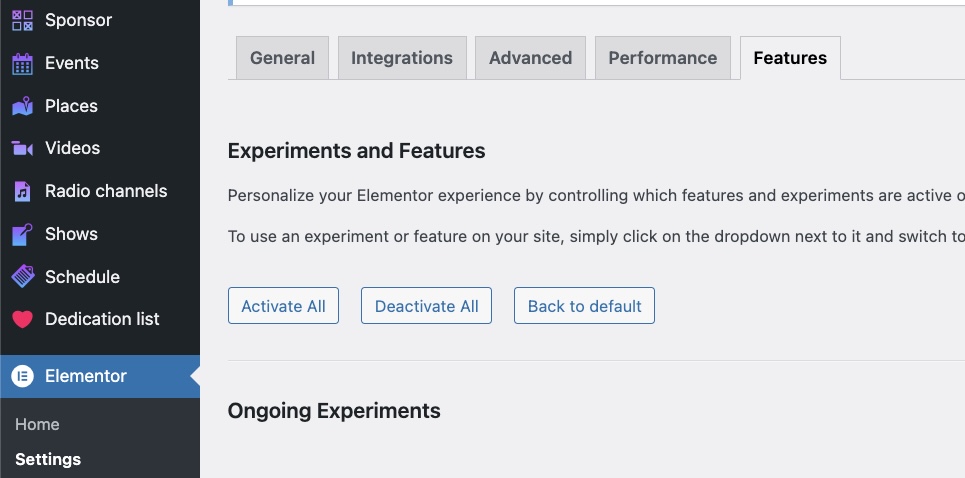The width and height of the screenshot is (965, 478).
Task: Select the Performance tab
Action: coord(662,58)
